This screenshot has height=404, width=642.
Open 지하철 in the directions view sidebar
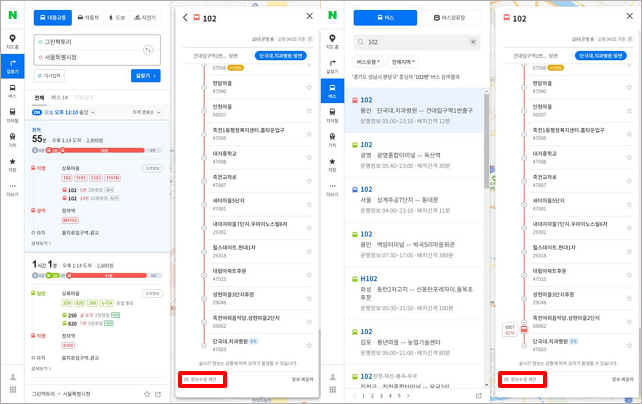click(12, 115)
